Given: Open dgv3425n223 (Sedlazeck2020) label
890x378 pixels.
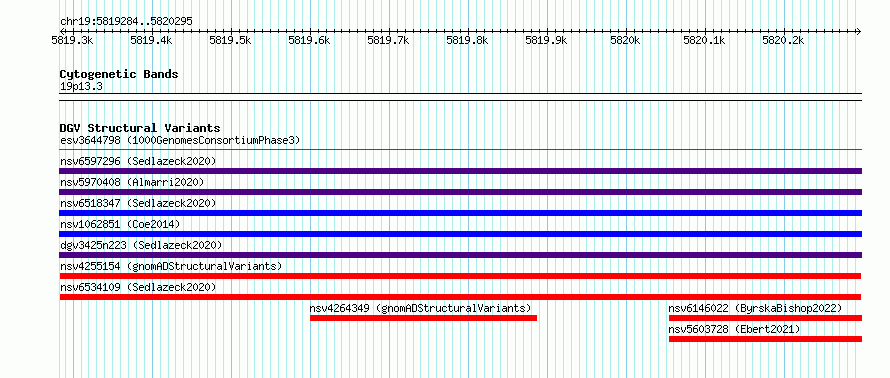Looking at the screenshot, I should pos(141,245).
